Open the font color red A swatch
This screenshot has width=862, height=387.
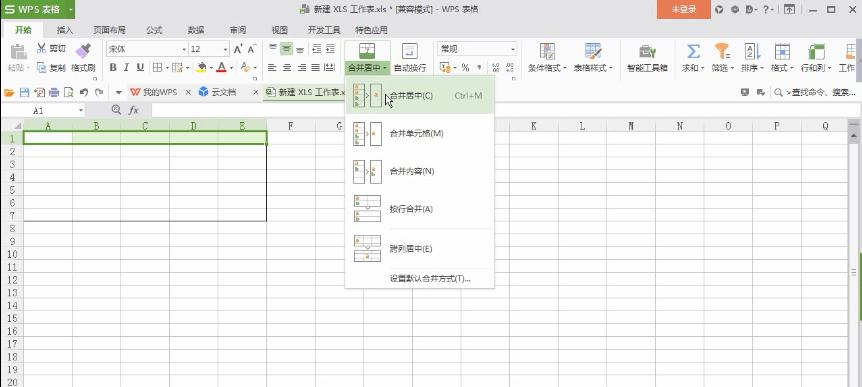221,68
